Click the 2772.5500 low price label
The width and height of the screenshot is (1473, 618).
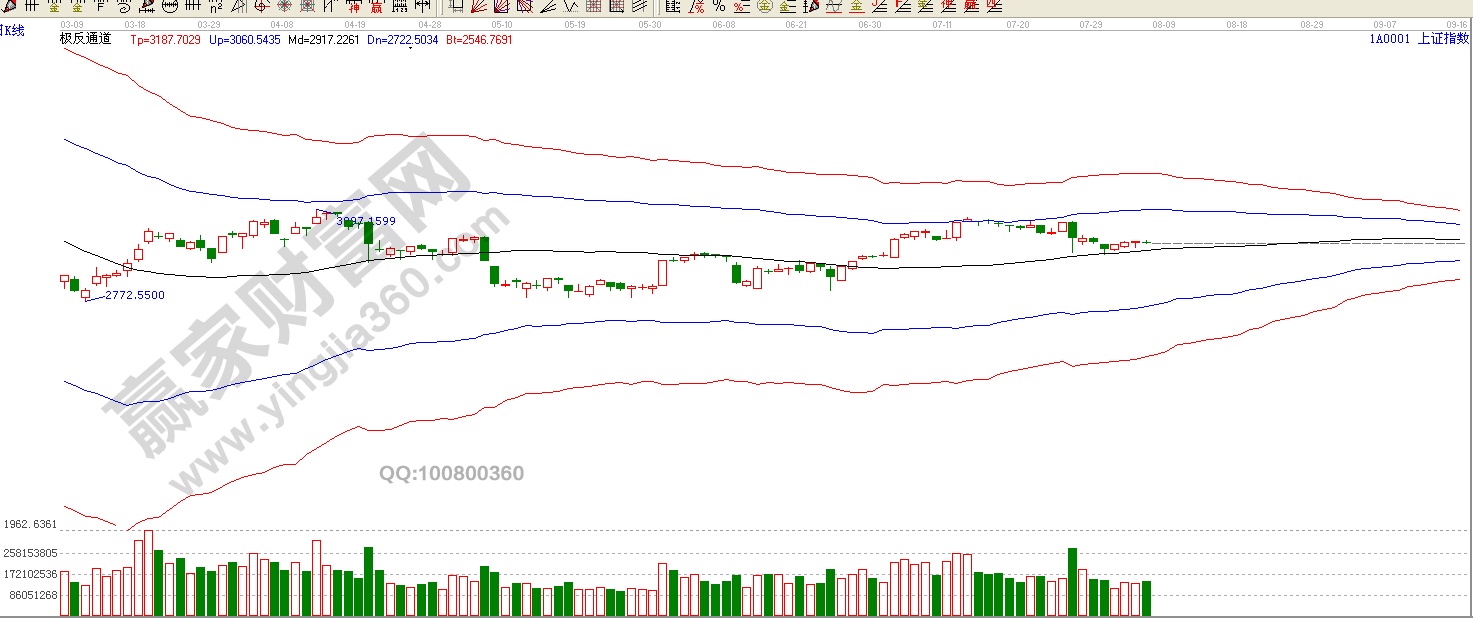[135, 295]
